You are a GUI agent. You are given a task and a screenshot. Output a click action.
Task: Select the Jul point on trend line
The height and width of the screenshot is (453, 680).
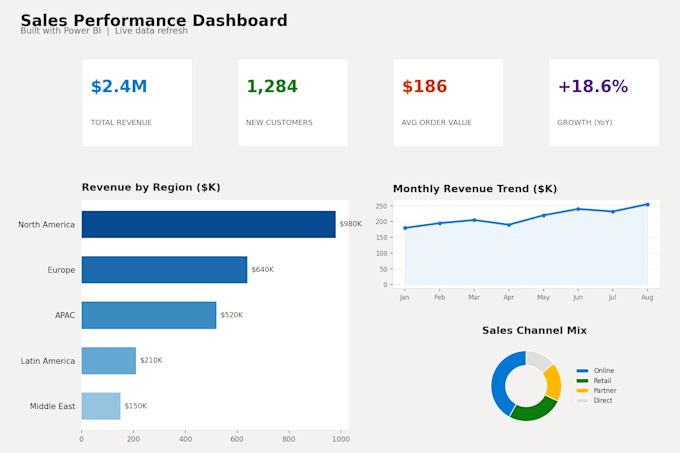613,212
